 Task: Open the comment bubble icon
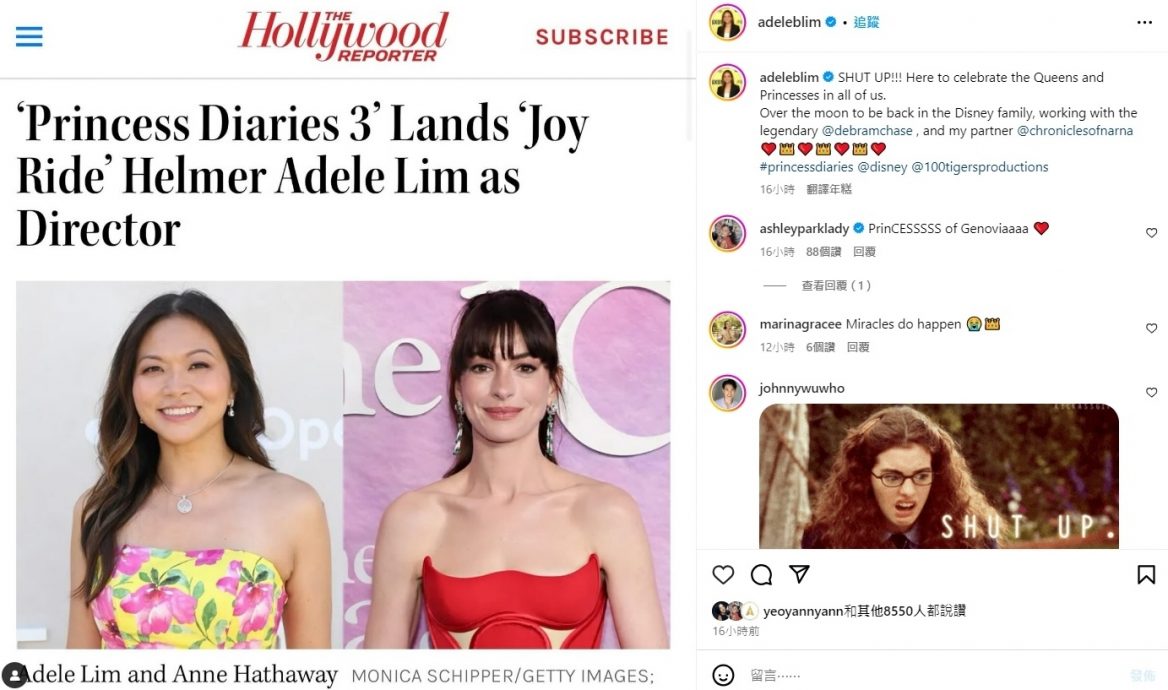(761, 575)
